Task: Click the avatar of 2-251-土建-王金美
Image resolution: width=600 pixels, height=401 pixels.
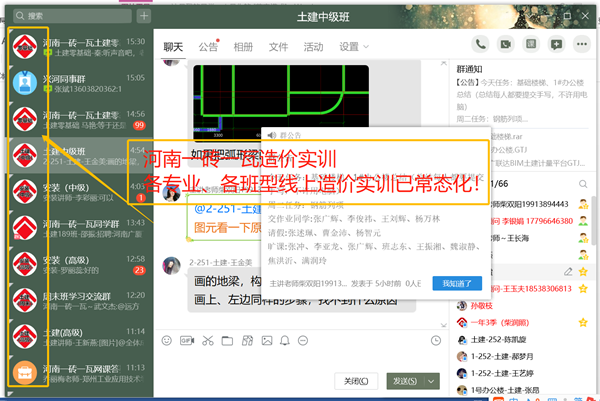Action: [171, 266]
